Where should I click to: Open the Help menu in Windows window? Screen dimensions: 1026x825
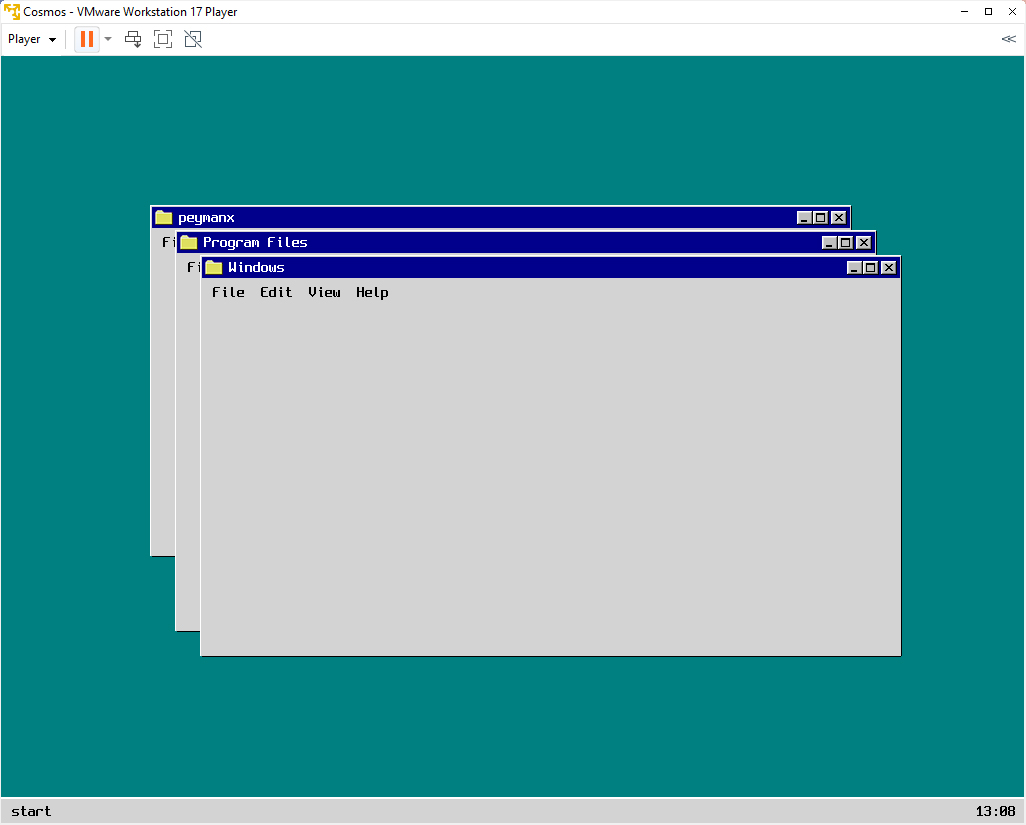coord(372,292)
